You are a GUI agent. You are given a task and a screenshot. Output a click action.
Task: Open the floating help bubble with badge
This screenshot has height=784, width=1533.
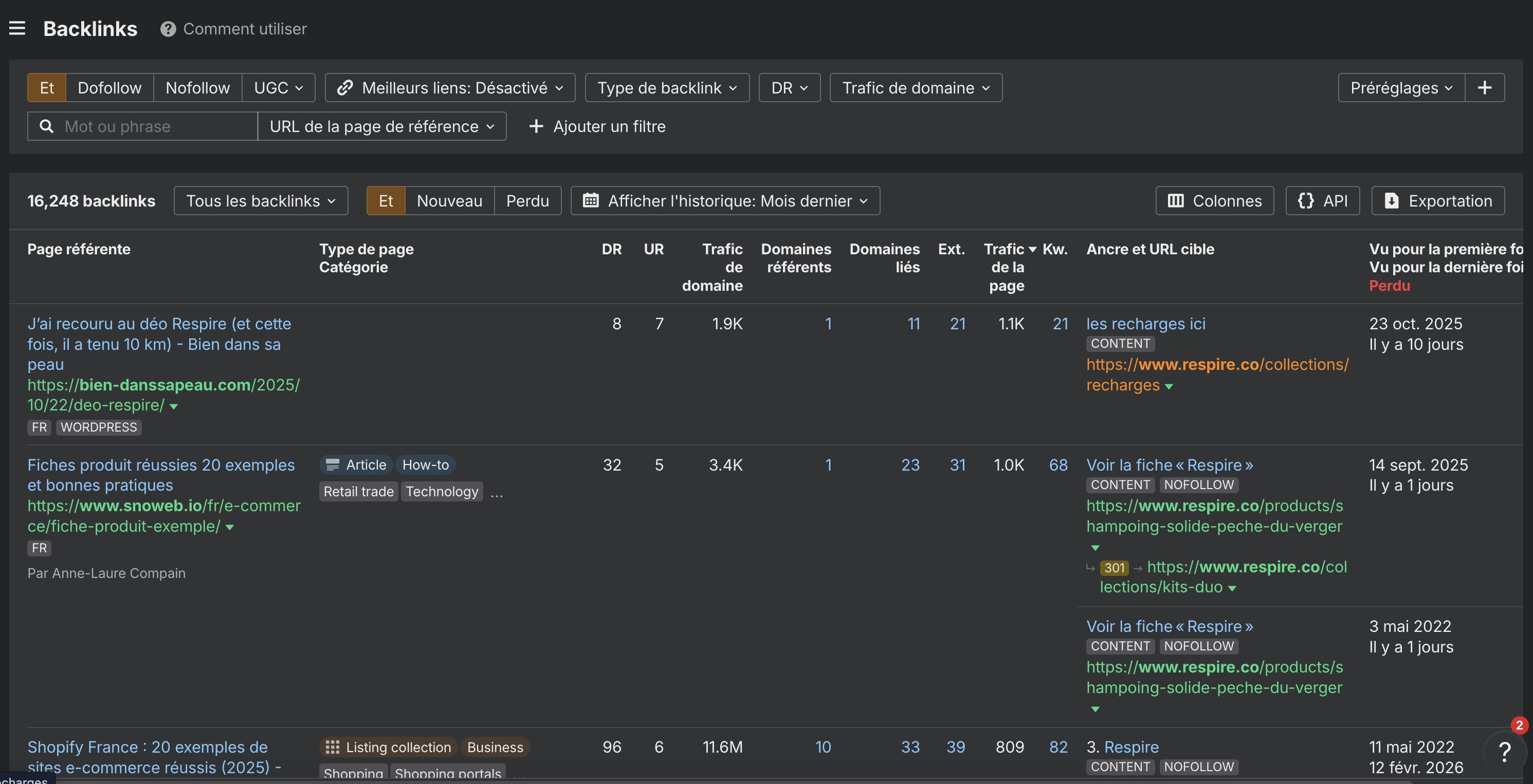click(1504, 752)
